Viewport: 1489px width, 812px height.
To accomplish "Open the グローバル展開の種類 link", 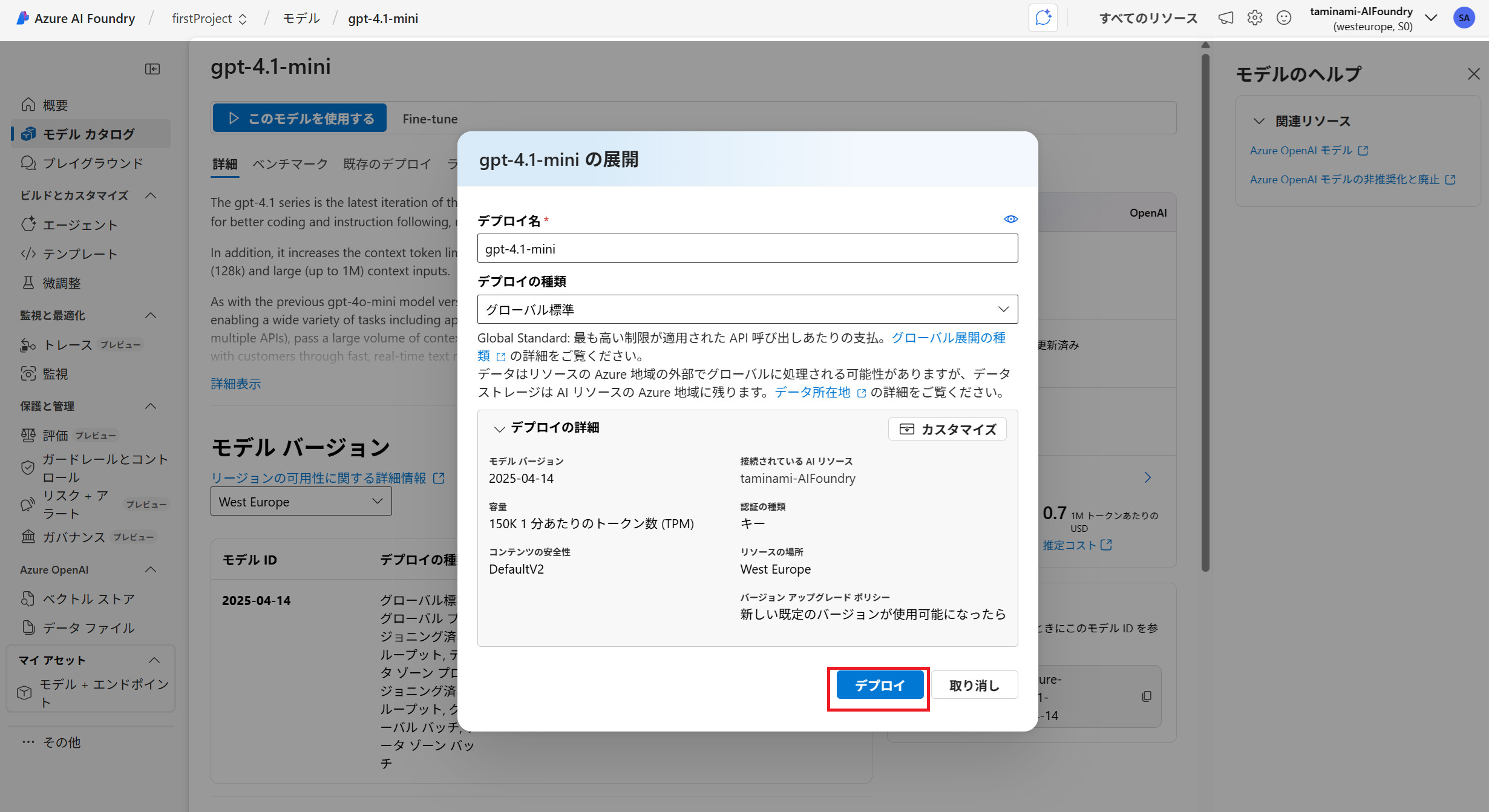I will click(x=948, y=338).
